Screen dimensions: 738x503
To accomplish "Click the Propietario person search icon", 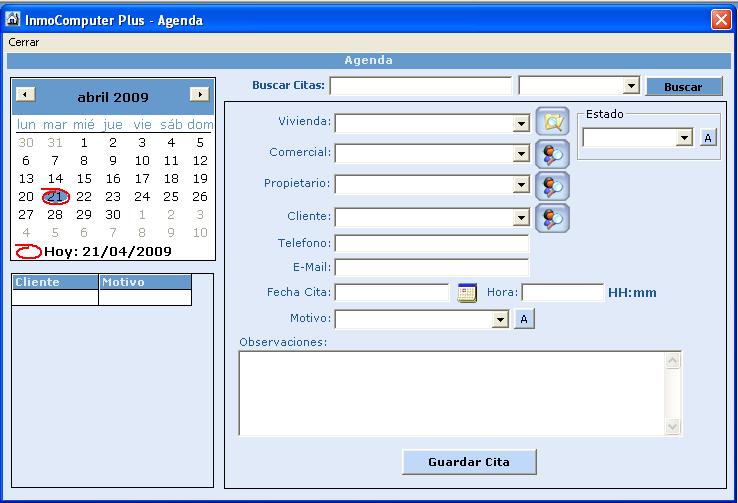I will (x=553, y=186).
